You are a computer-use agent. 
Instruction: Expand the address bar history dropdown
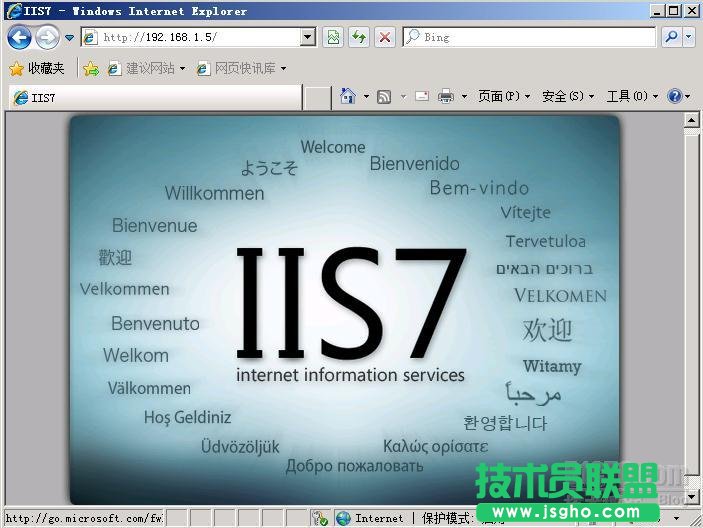point(308,37)
